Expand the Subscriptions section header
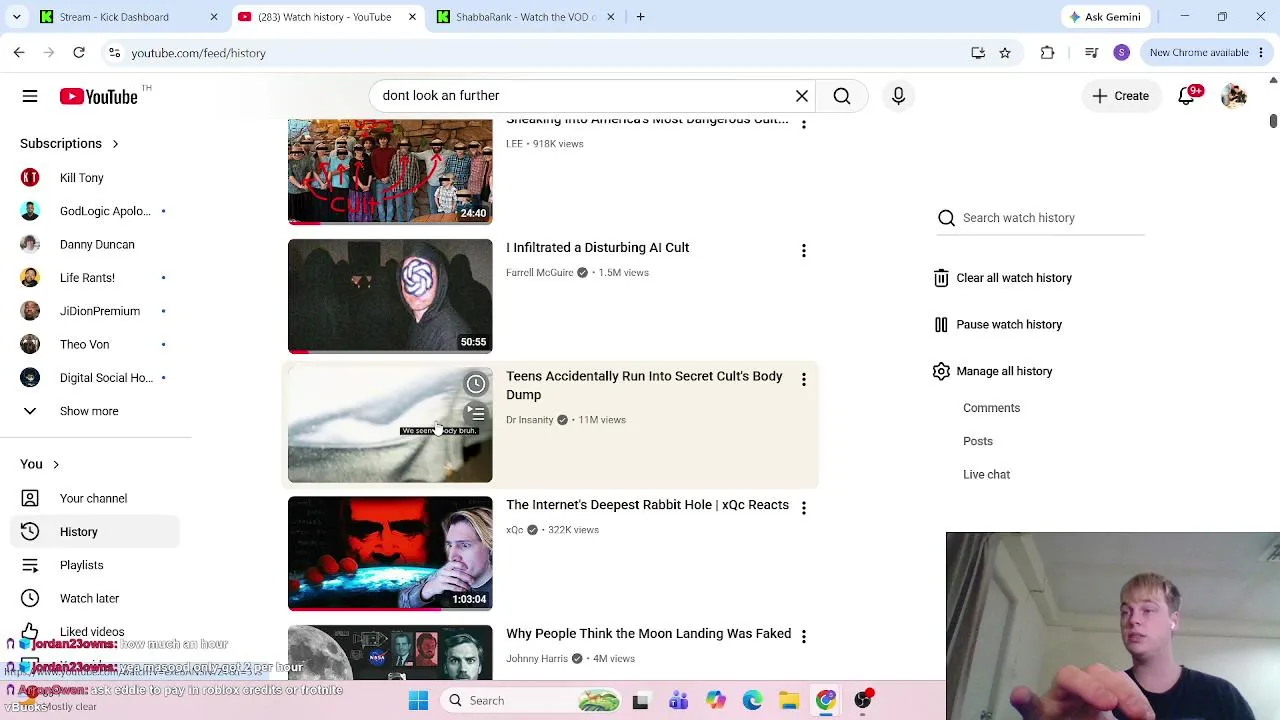The height and width of the screenshot is (720, 1280). [x=70, y=144]
